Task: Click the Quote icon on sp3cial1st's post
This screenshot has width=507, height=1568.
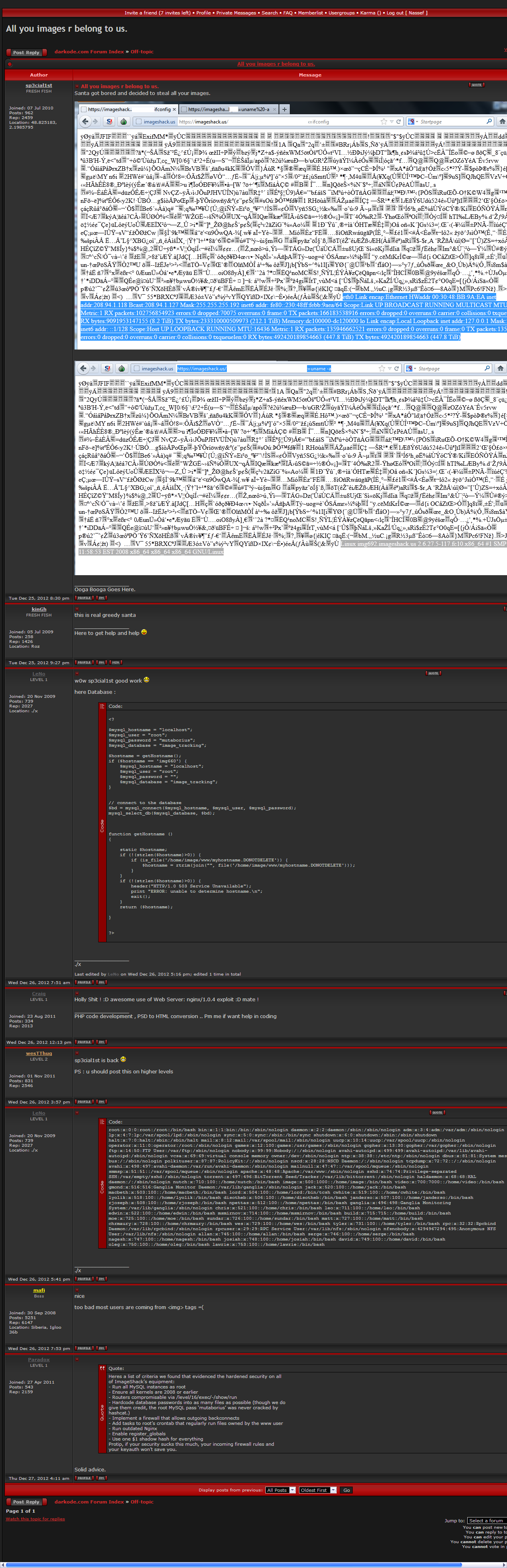Action: (476, 85)
